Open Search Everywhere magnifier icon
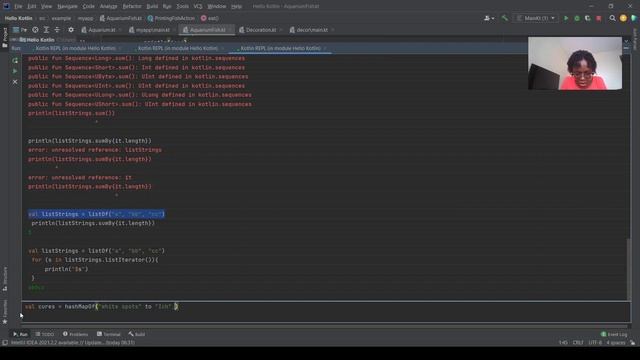 click(x=612, y=18)
